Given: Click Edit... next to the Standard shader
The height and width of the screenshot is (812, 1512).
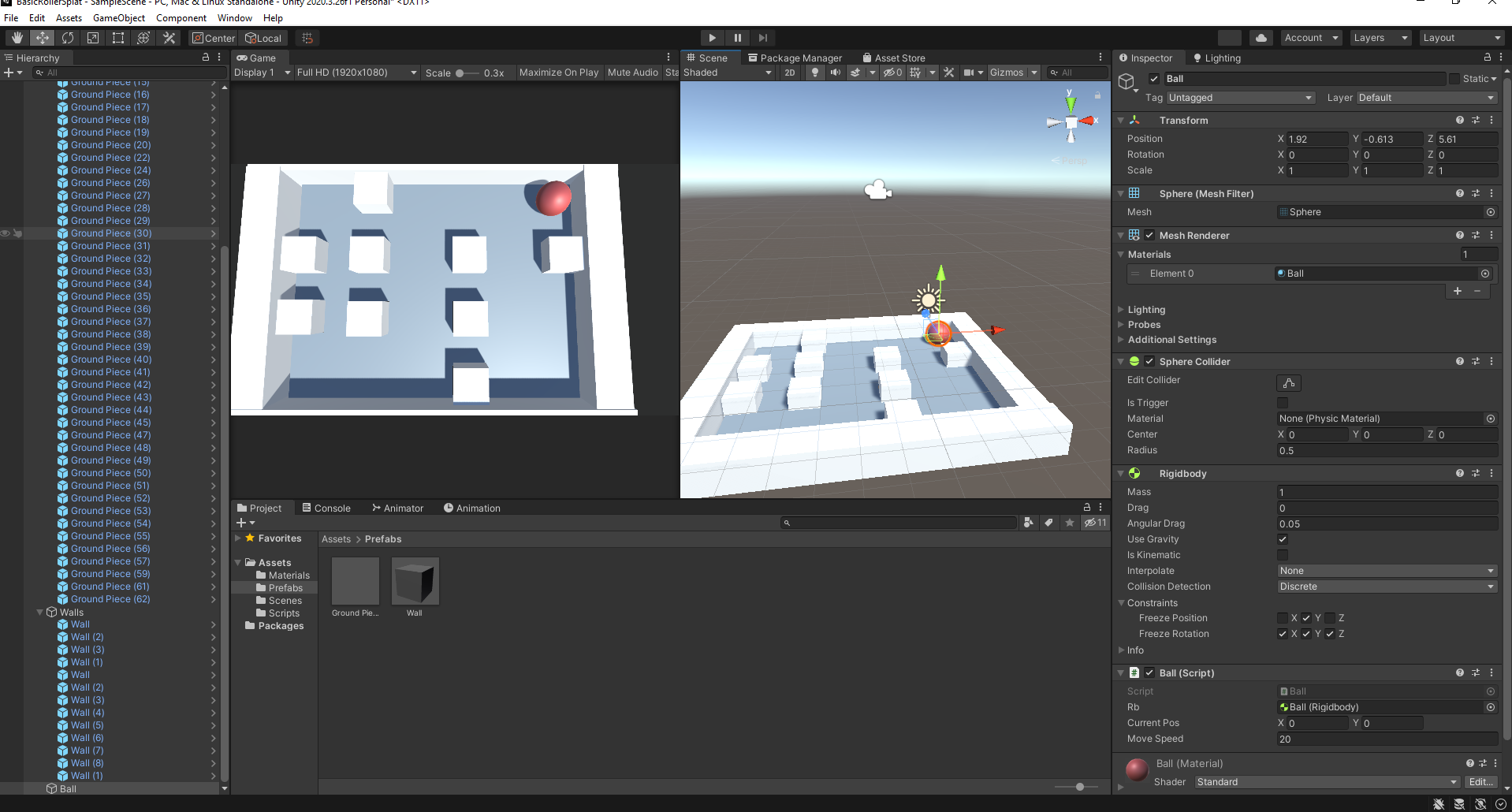Looking at the screenshot, I should (x=1480, y=781).
